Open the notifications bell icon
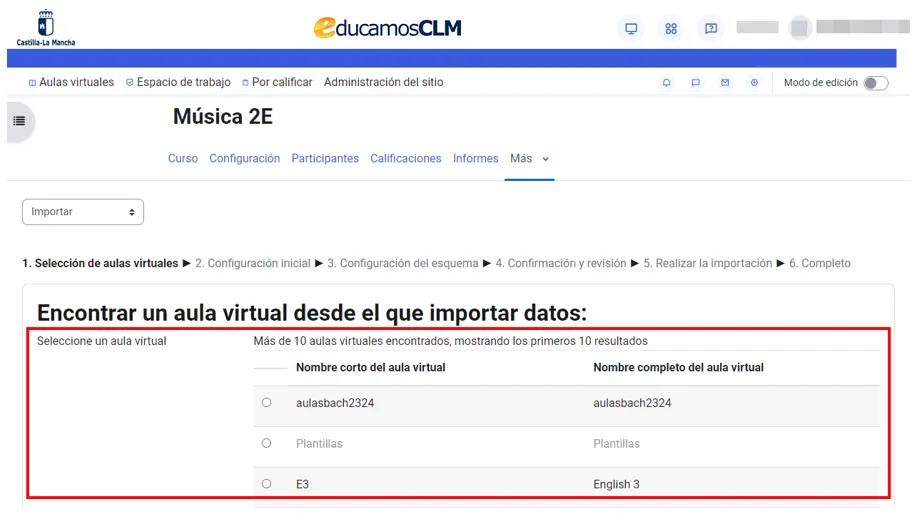This screenshot has width=921, height=530. (666, 83)
